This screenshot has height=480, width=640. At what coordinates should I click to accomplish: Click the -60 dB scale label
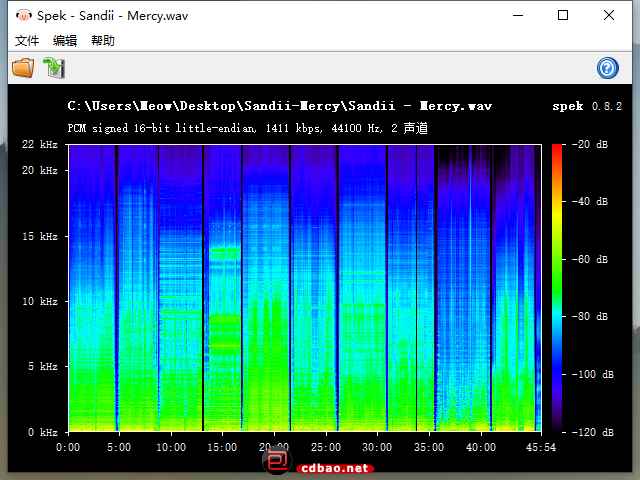[x=590, y=259]
